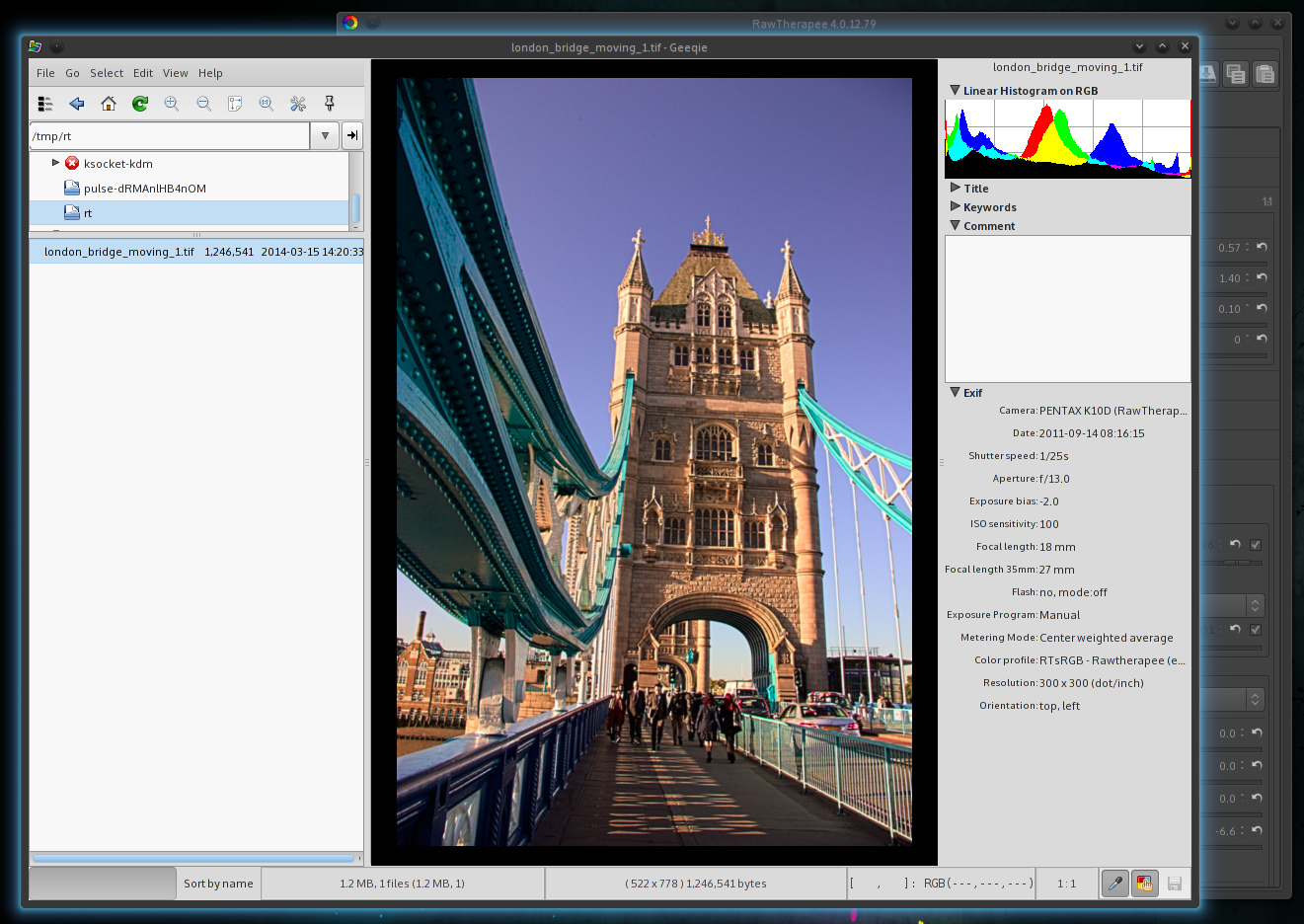The image size is (1304, 924).
Task: Open the View menu
Action: click(x=175, y=73)
